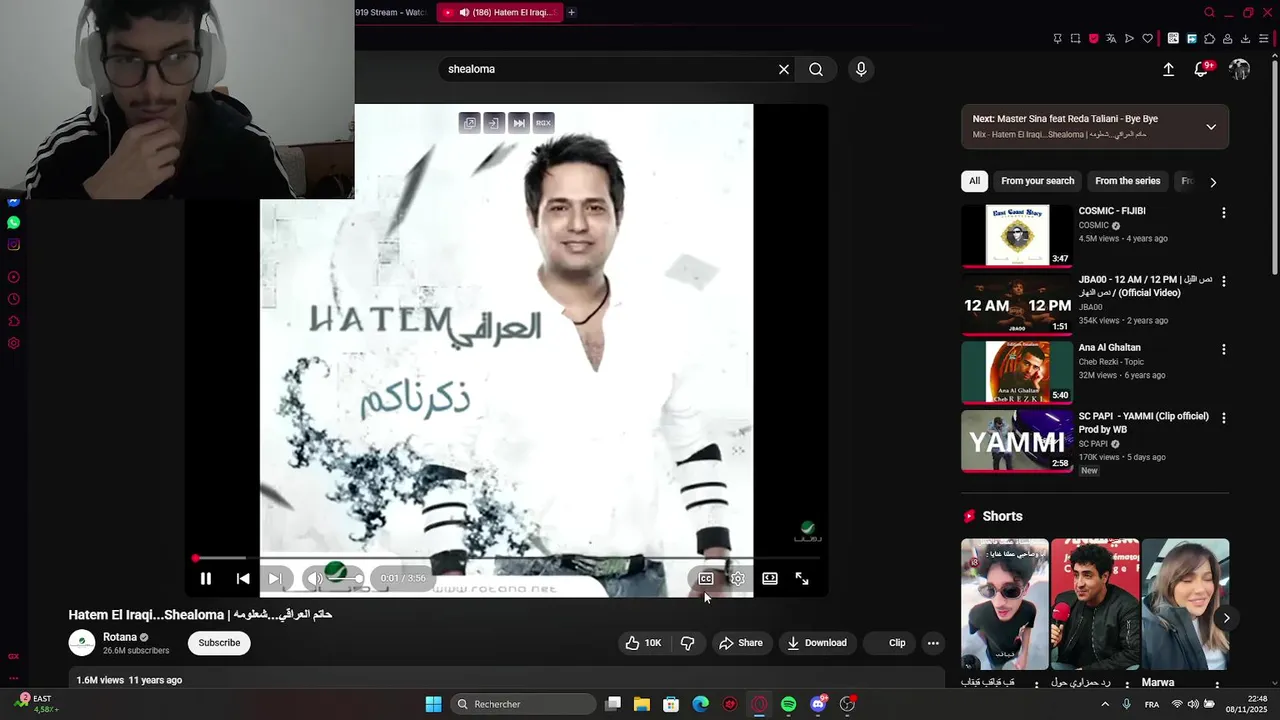The width and height of the screenshot is (1280, 720).
Task: Open browser translate page icon
Action: [x=1111, y=39]
